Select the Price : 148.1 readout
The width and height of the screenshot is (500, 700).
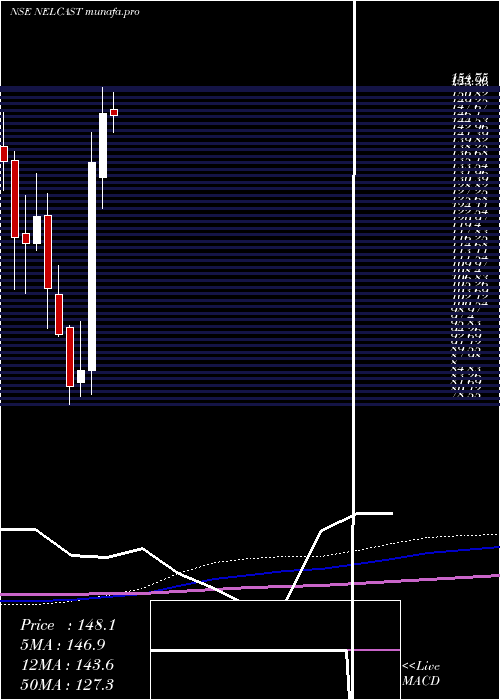(x=68, y=625)
